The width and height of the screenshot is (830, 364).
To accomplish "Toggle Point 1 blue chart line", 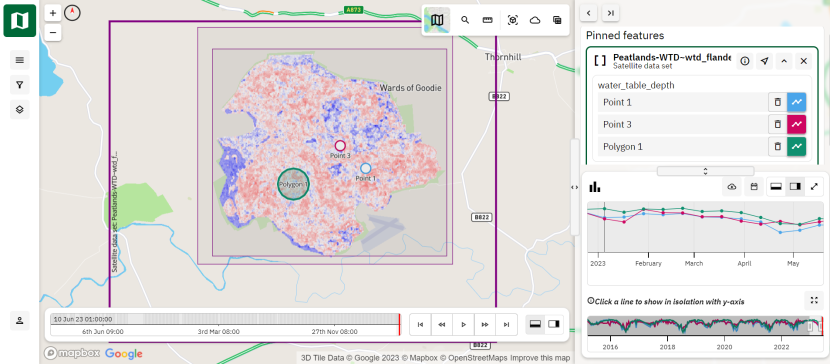I will (x=796, y=102).
